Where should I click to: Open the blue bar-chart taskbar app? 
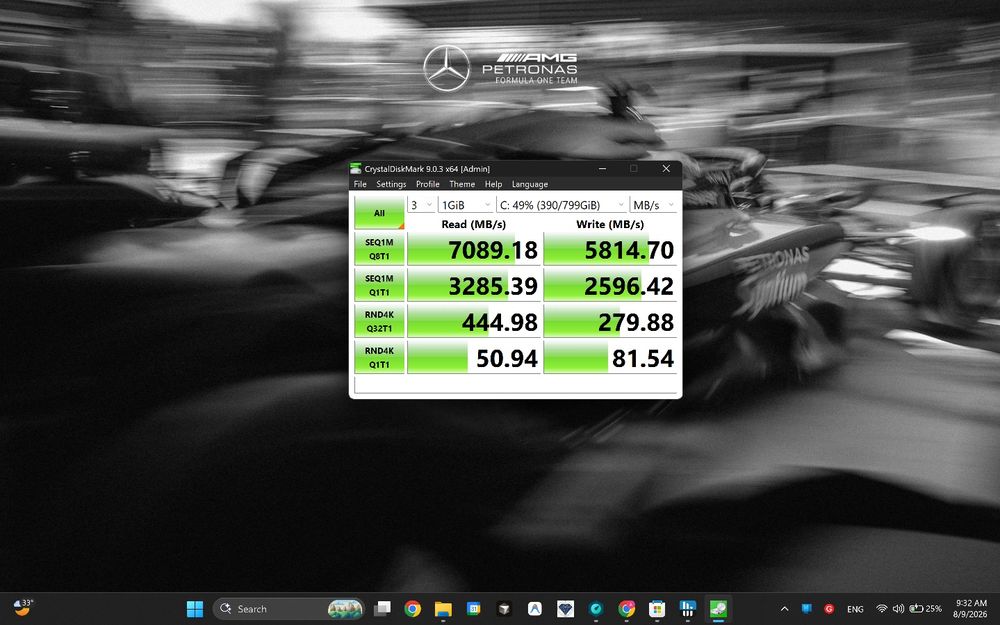[x=688, y=608]
